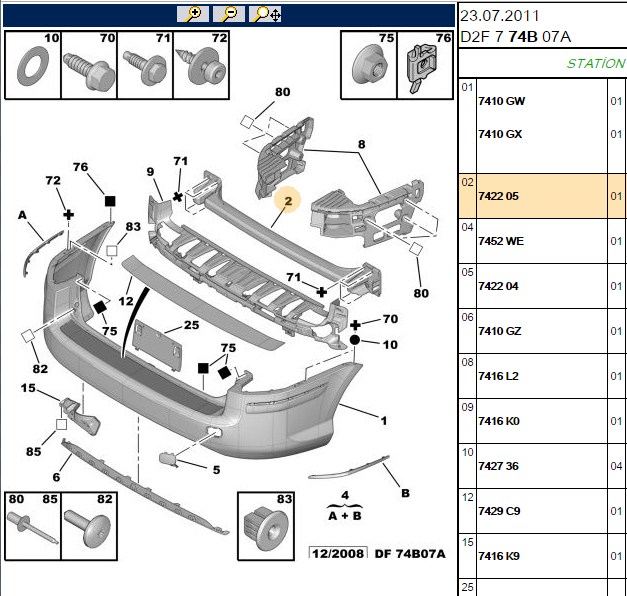Click part label 8 for side brackets

pos(361,144)
